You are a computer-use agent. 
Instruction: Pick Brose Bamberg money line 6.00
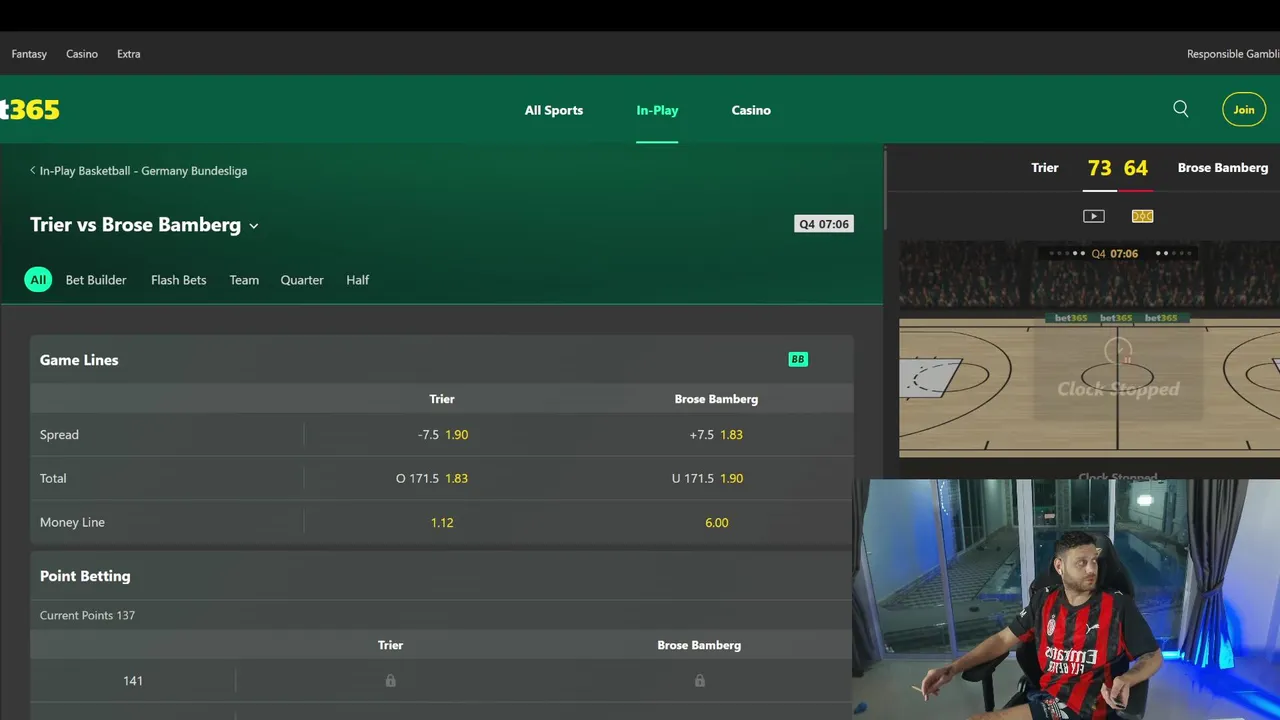click(x=717, y=522)
